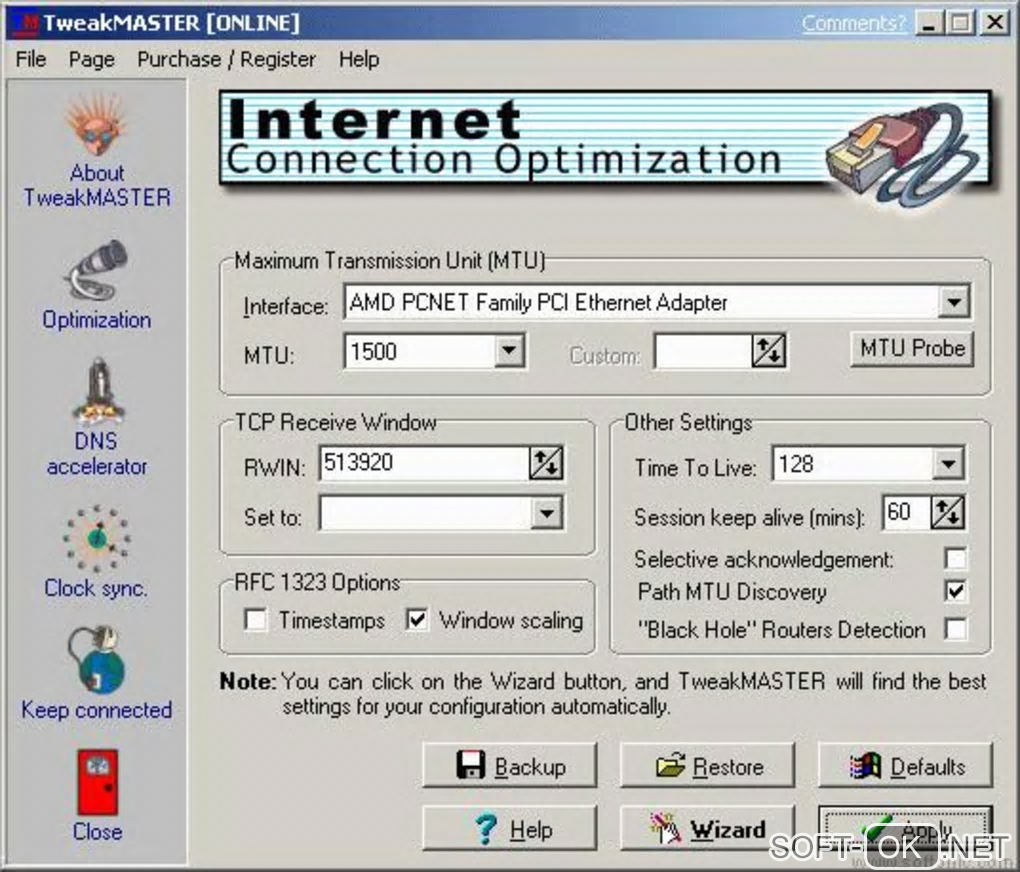Click the Restore button
Image resolution: width=1020 pixels, height=872 pixels.
(x=707, y=766)
